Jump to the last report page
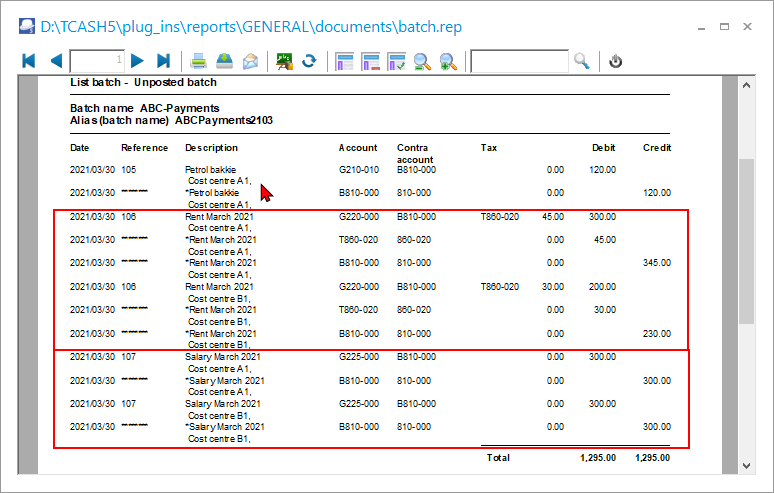This screenshot has height=493, width=774. 164,62
